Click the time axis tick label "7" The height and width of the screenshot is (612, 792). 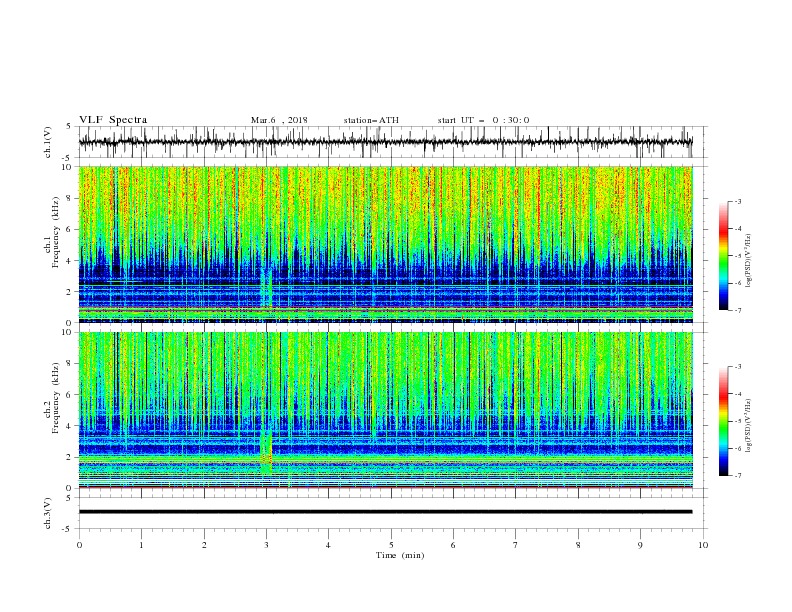click(515, 545)
